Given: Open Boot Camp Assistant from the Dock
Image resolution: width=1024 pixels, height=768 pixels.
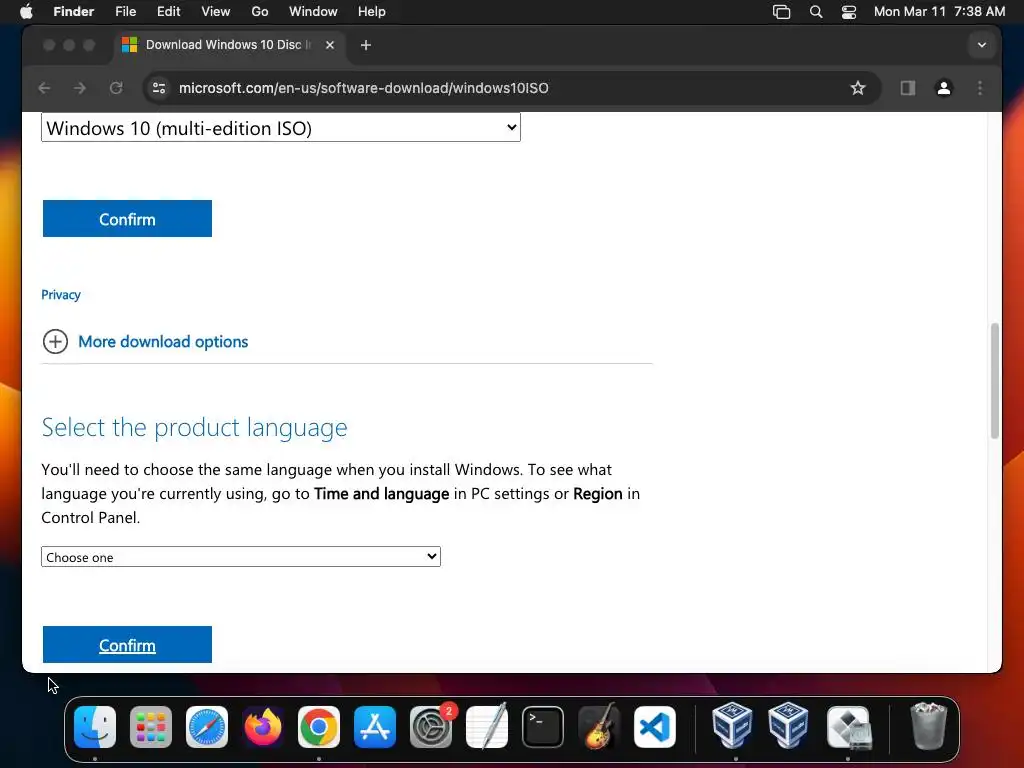Looking at the screenshot, I should click(848, 726).
